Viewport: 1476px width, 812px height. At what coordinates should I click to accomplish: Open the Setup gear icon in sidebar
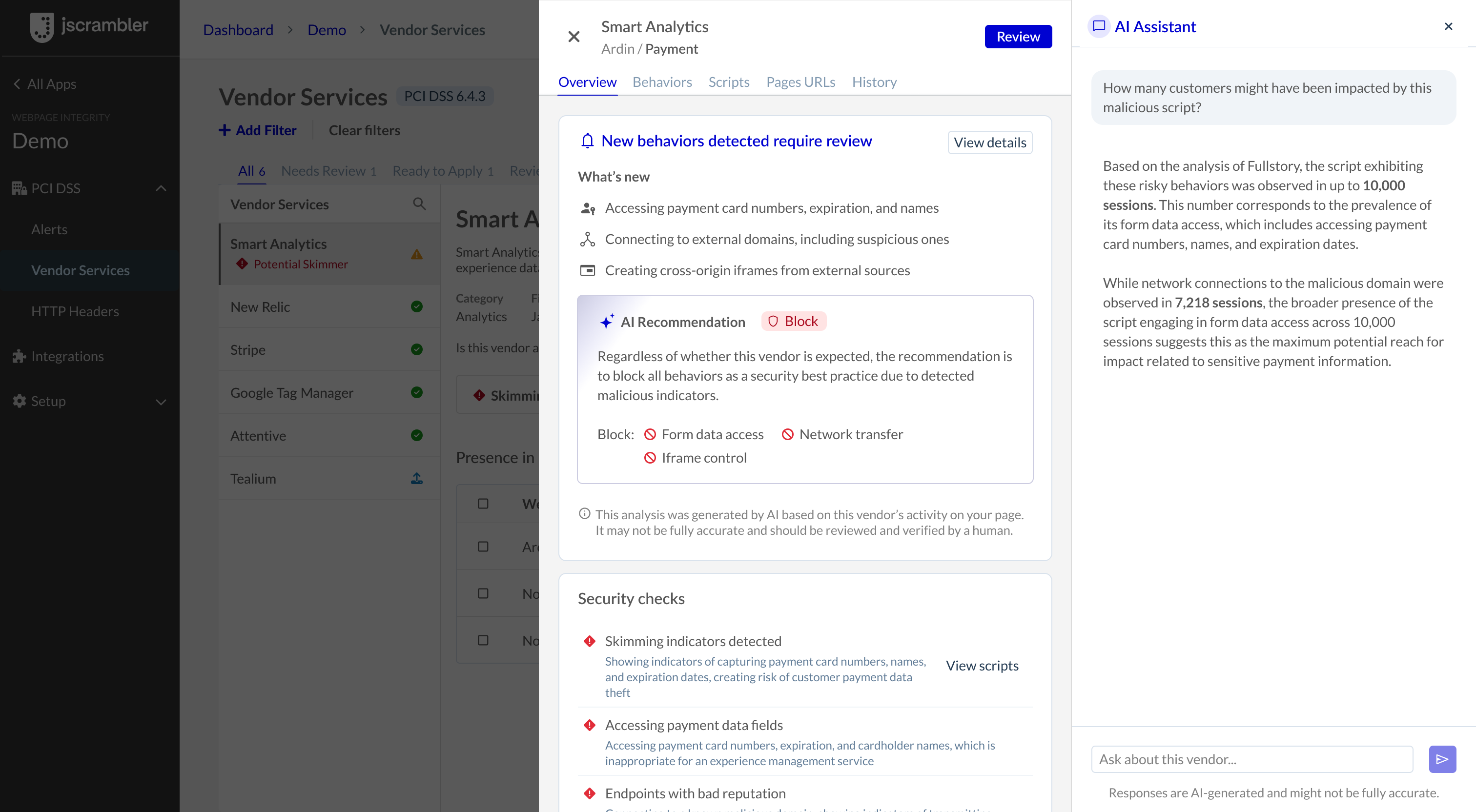coord(19,401)
